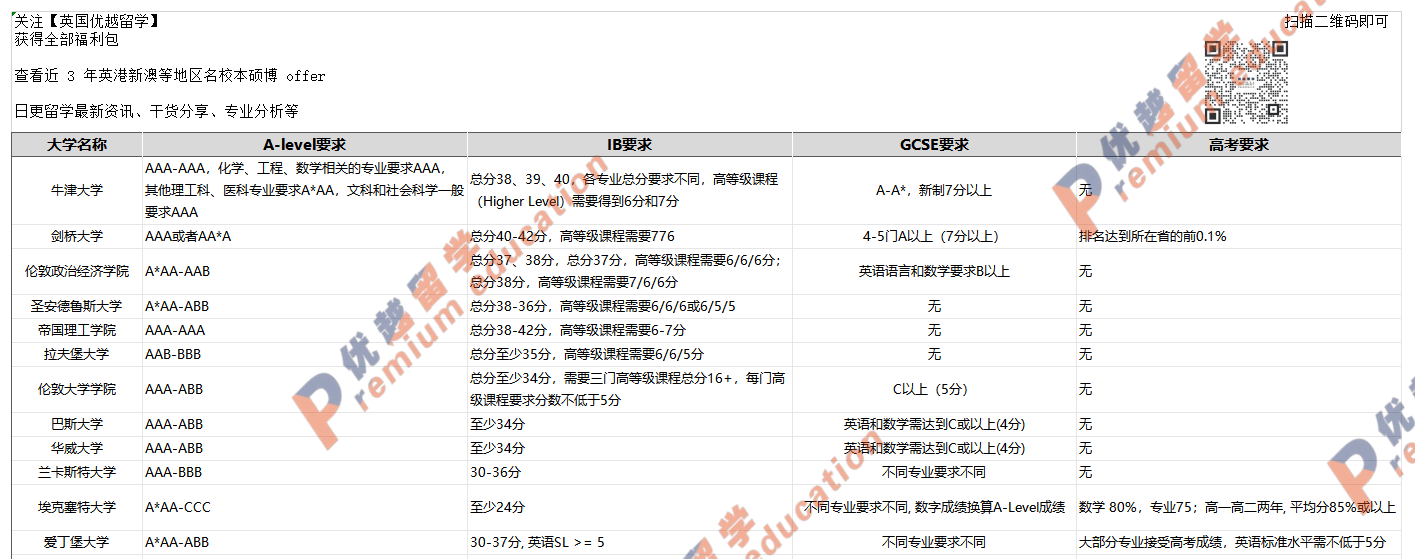Viewport: 1415px width, 559px height.
Task: Select the 牛津大学 cell
Action: 77,190
